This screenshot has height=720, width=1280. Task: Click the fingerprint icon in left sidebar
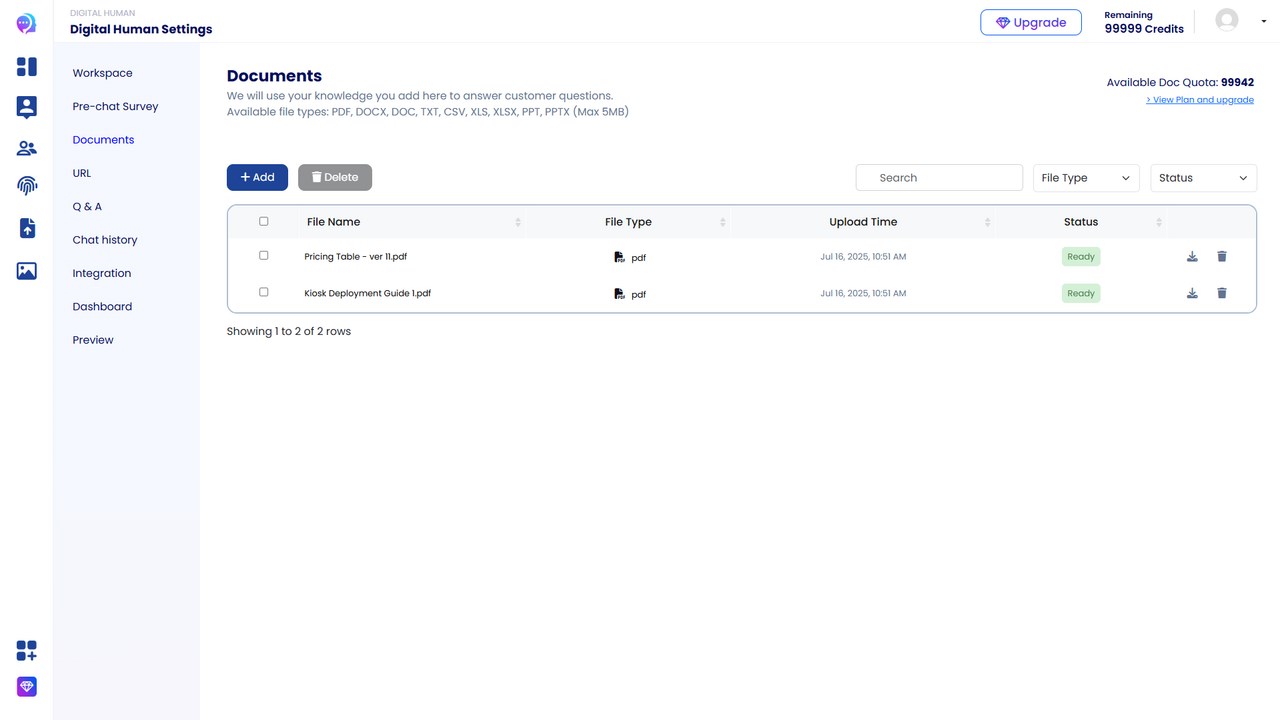point(27,186)
